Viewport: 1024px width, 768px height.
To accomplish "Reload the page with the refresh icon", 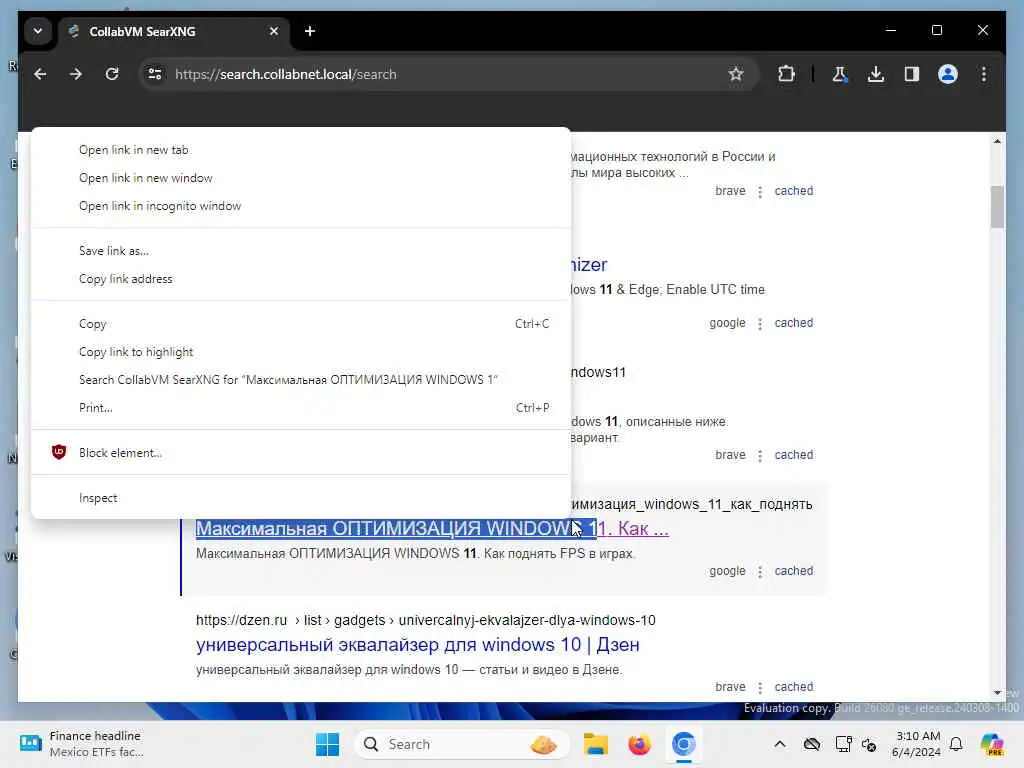I will point(112,74).
